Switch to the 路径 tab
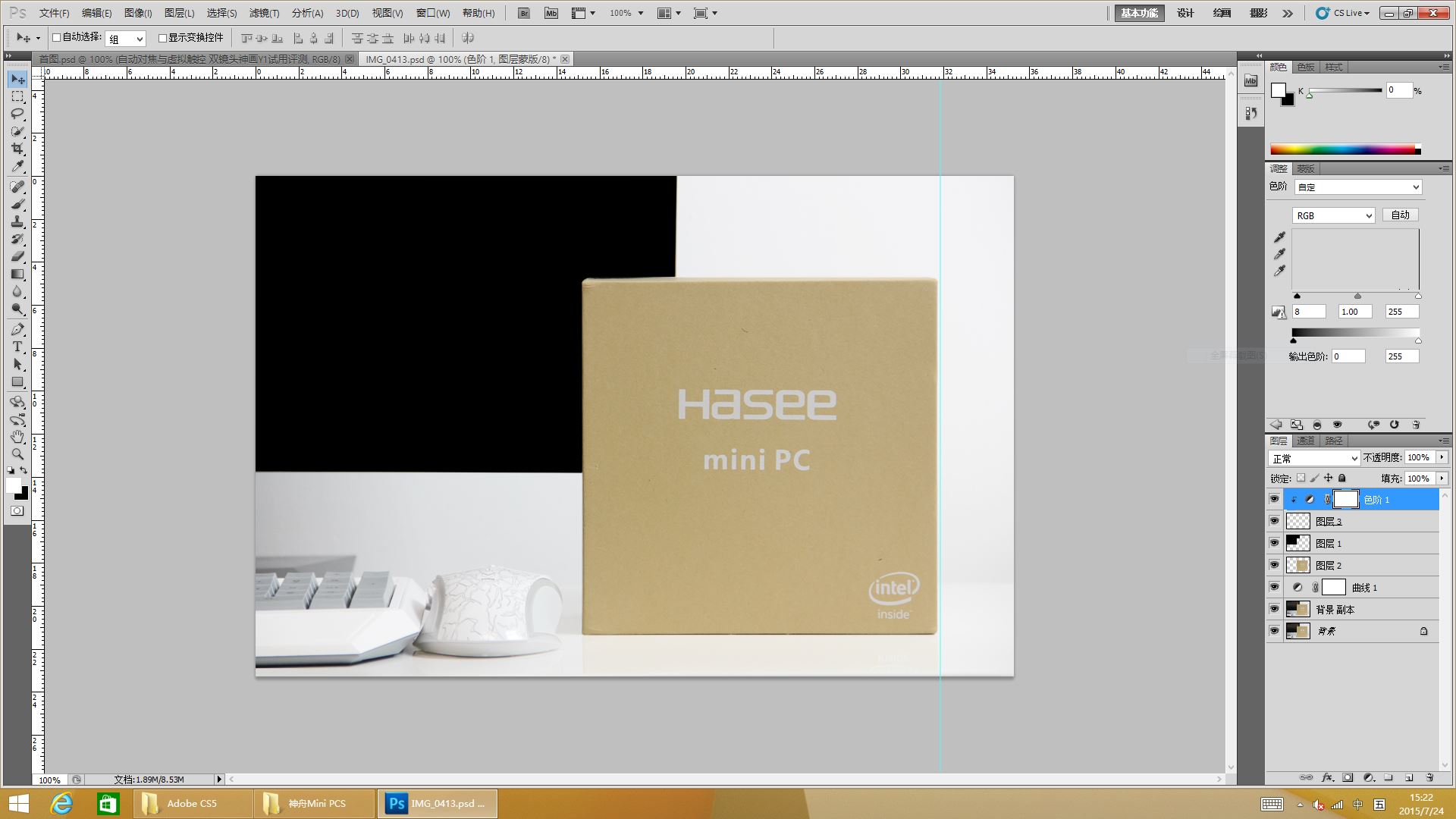Screen dimensions: 1456x819 tap(1334, 441)
